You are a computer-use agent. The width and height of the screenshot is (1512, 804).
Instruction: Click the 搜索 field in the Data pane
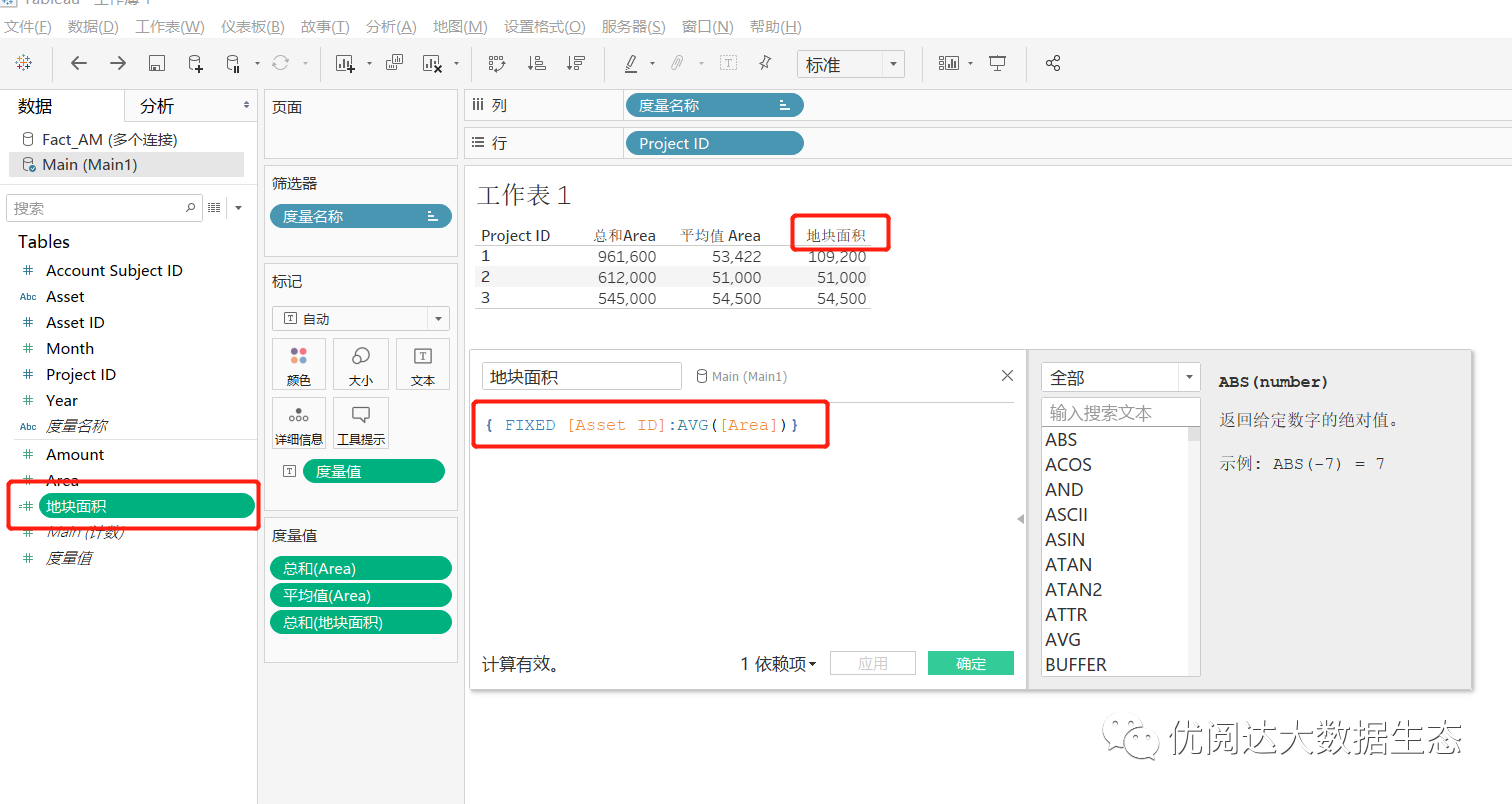pyautogui.click(x=100, y=207)
